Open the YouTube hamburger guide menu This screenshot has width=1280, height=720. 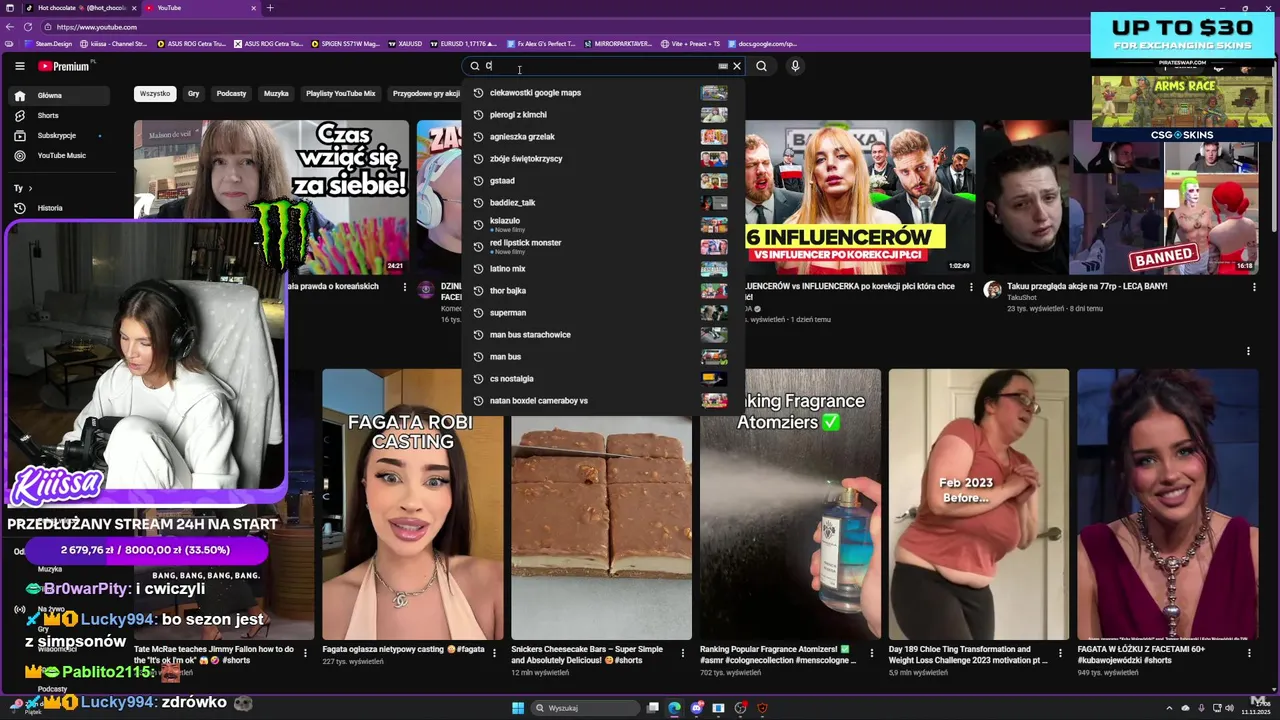[19, 66]
